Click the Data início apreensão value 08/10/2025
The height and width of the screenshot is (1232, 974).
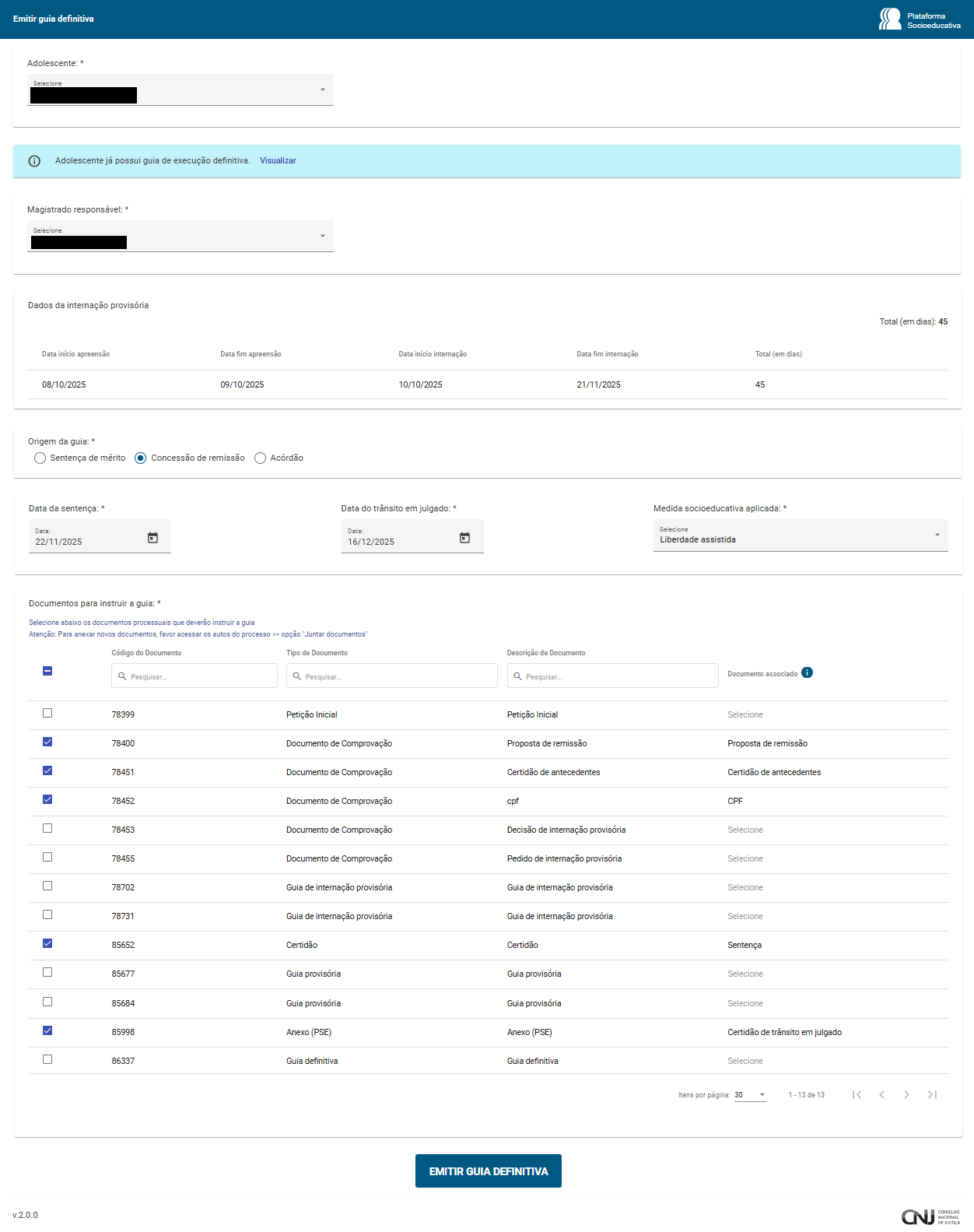[x=64, y=385]
